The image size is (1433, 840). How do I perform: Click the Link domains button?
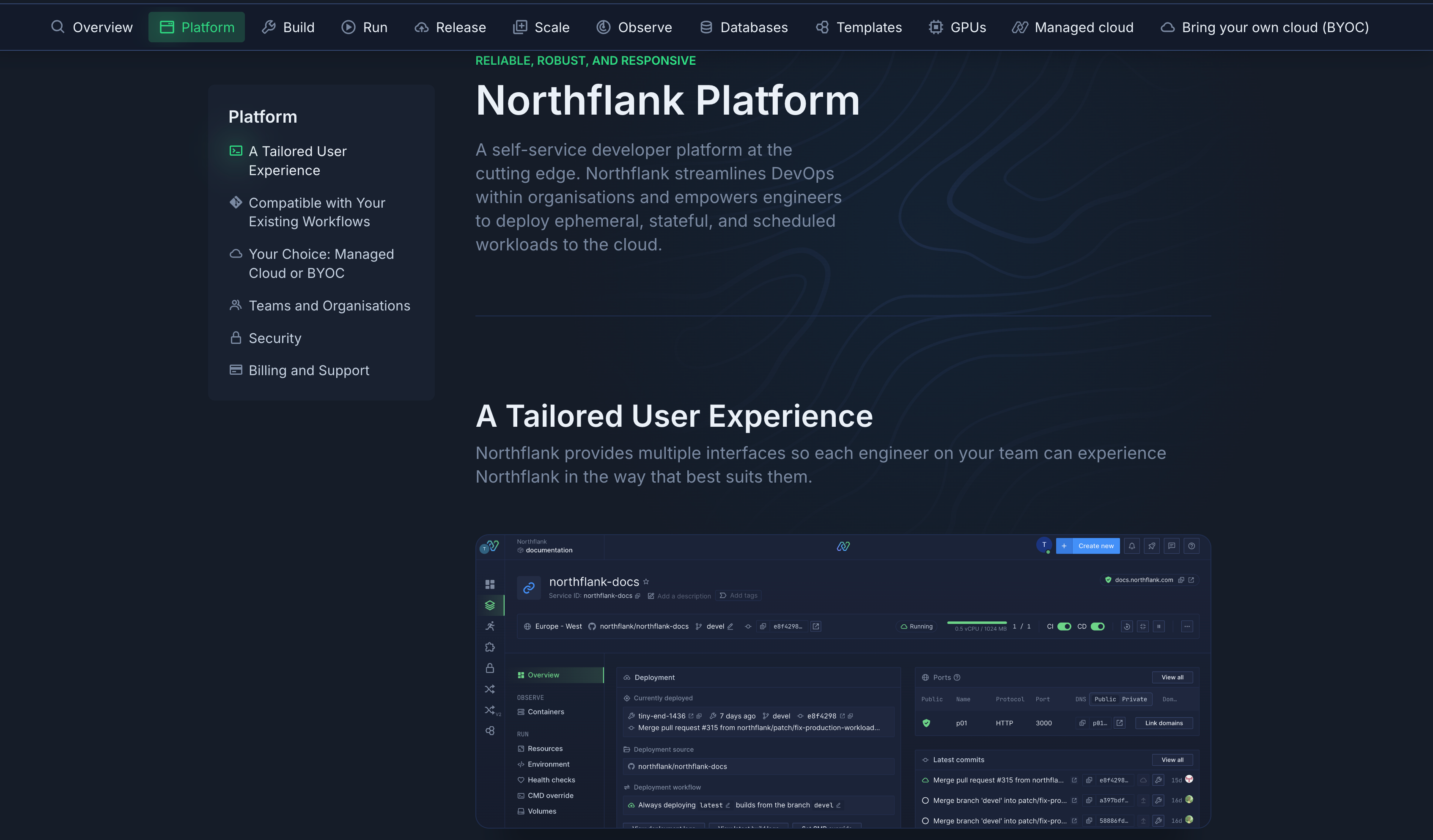[1164, 723]
